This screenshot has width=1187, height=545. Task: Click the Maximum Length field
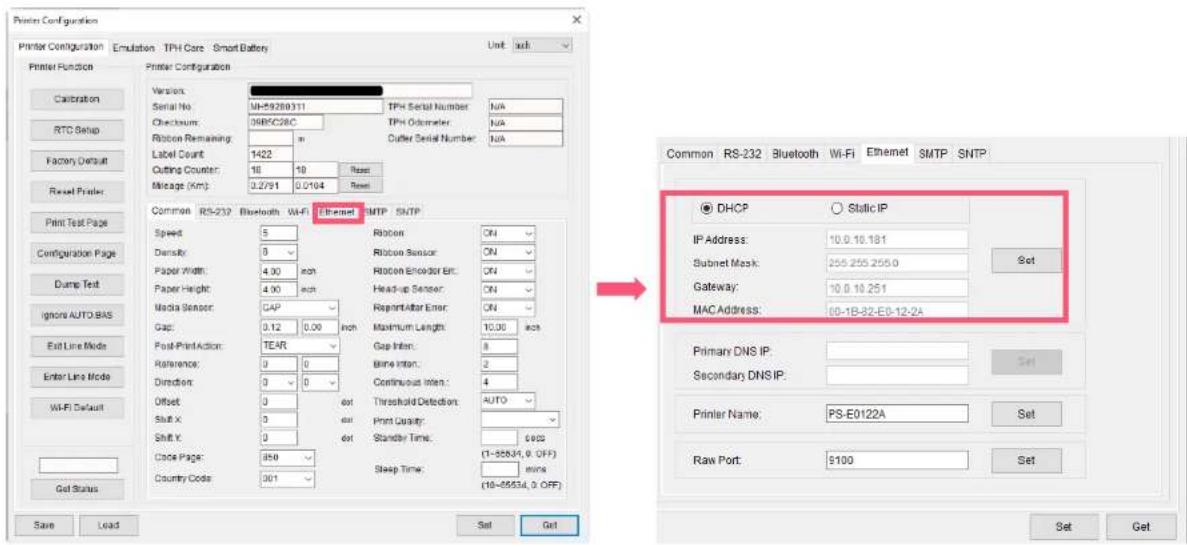500,327
